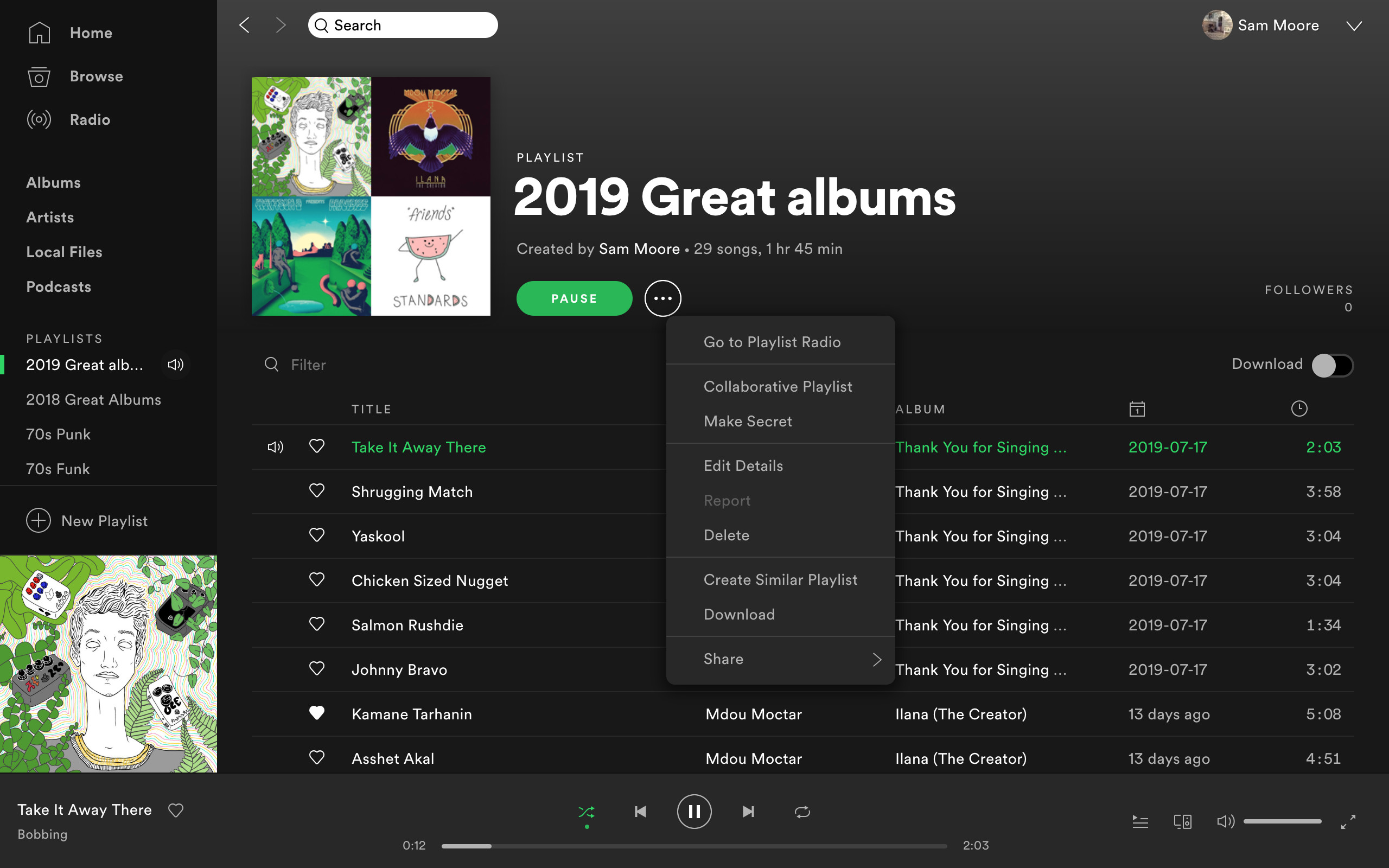
Task: Toggle like on Kamane Tarhanin song
Action: point(317,713)
